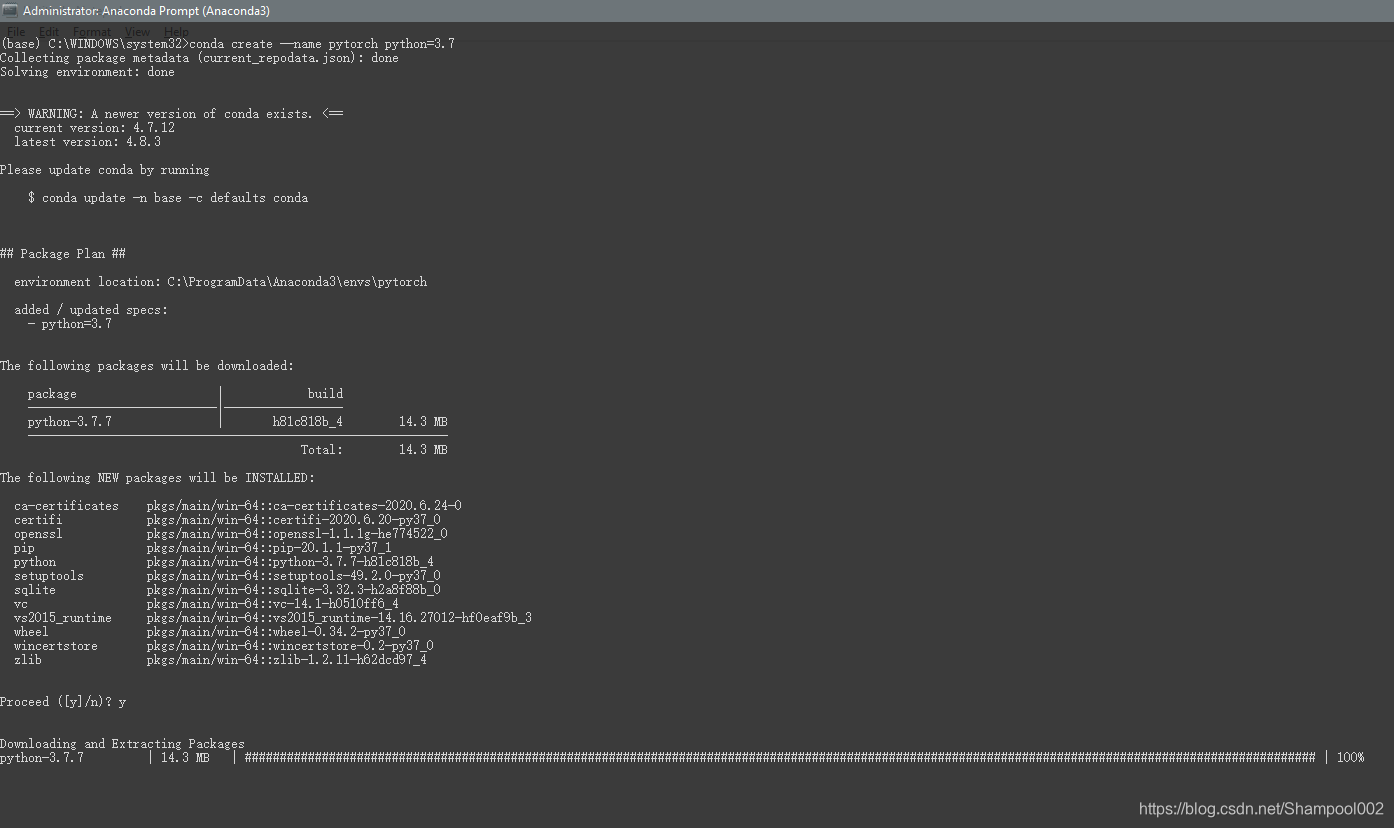Click the 'Collecting package metadata' line

coord(199,58)
